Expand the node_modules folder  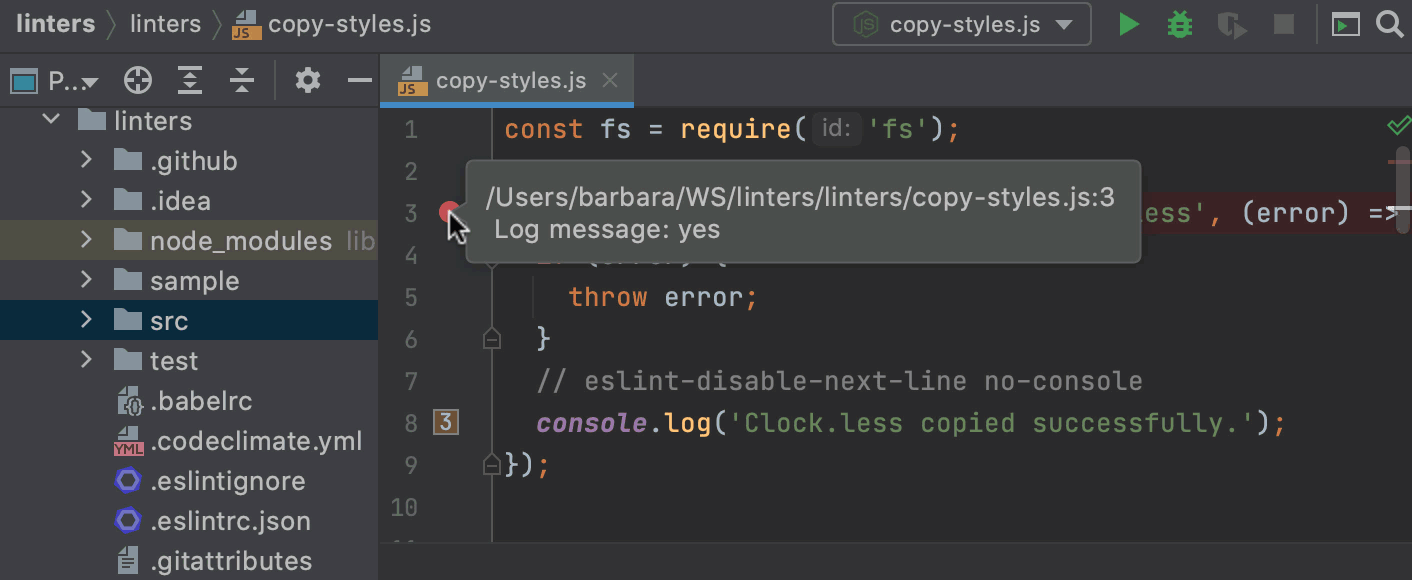pyautogui.click(x=86, y=240)
